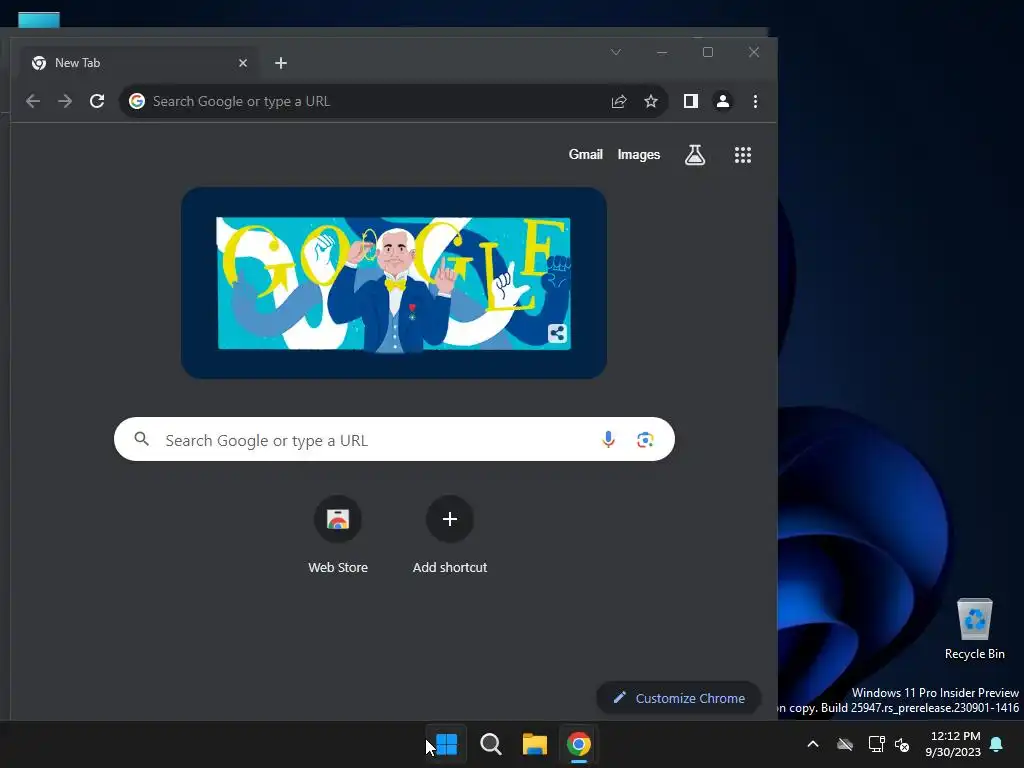The width and height of the screenshot is (1024, 768).
Task: Show hidden system tray icons
Action: tap(813, 744)
